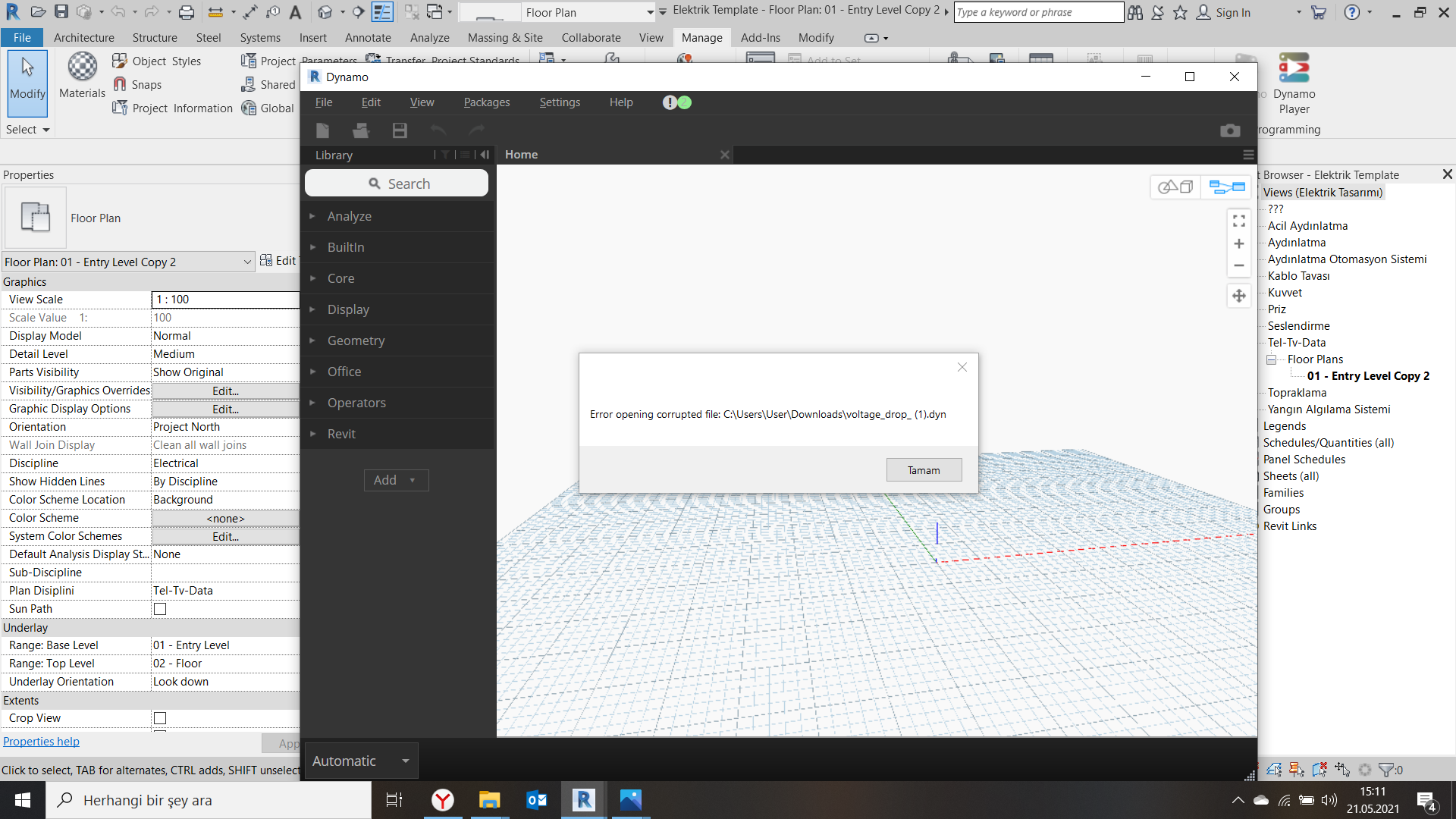Viewport: 1456px width, 819px height.
Task: Toggle the Crop View checkbox
Action: coord(160,718)
